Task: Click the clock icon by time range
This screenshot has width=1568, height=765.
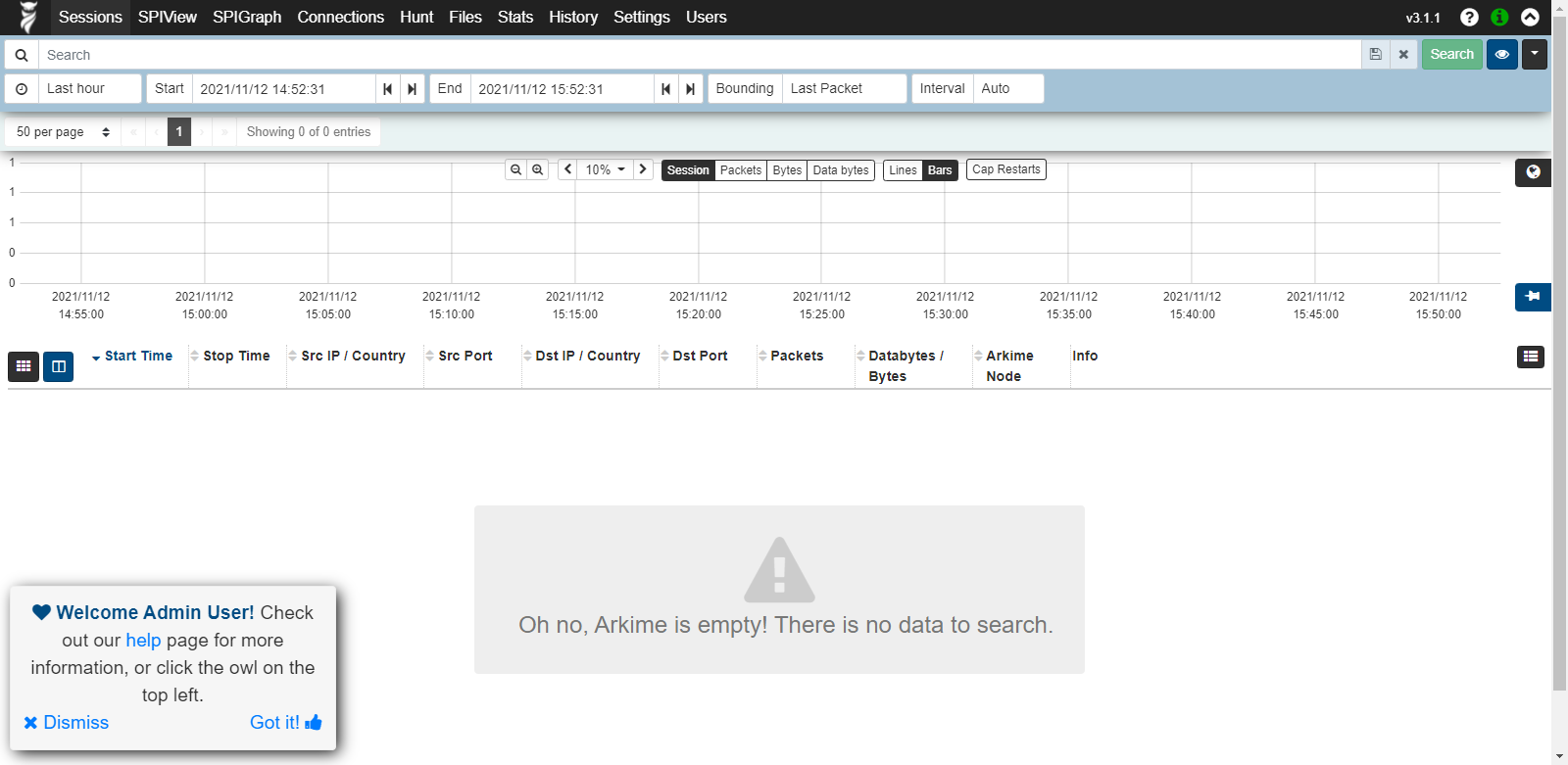Action: point(22,88)
